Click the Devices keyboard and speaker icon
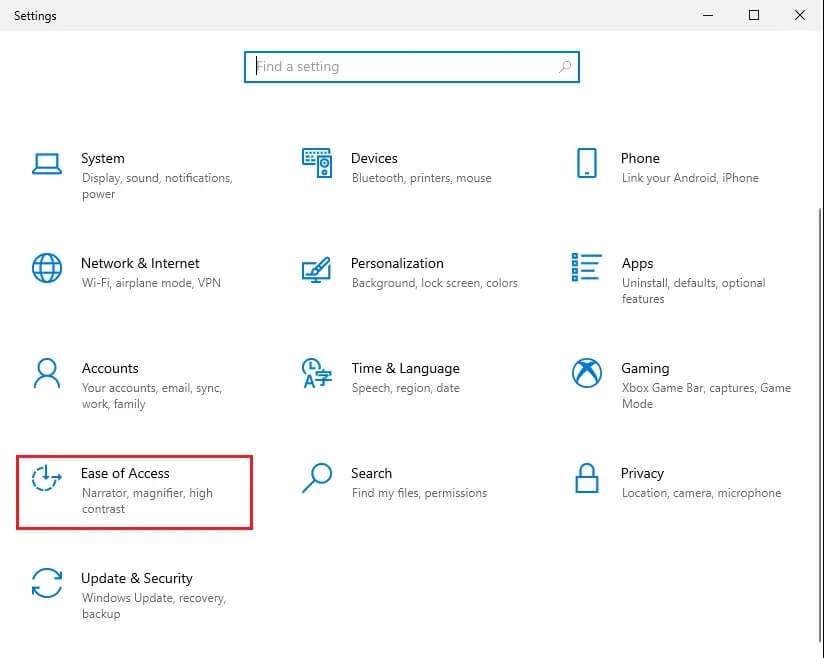This screenshot has width=824, height=658. click(x=317, y=163)
